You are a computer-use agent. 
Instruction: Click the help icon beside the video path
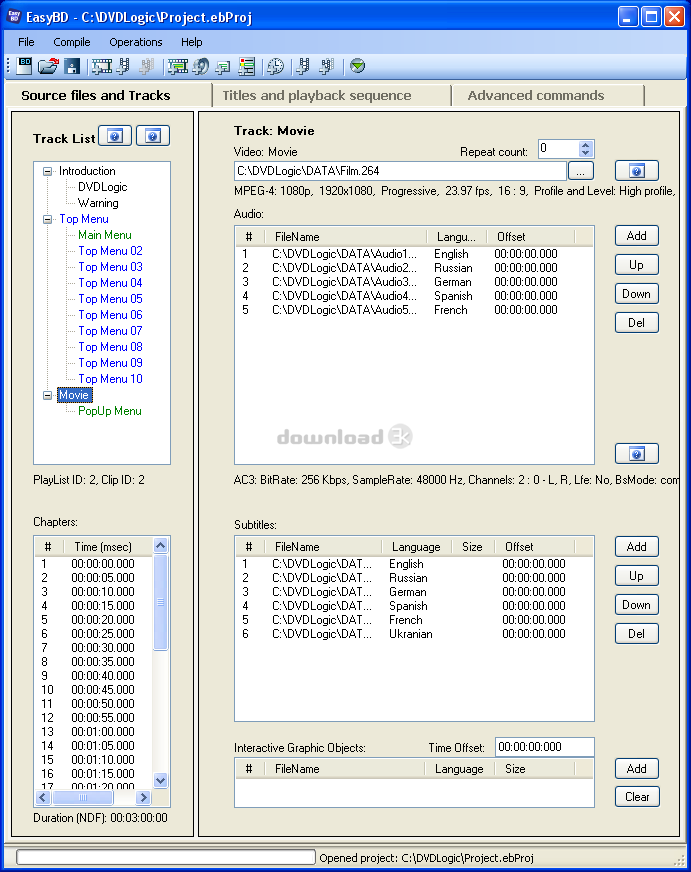[636, 170]
